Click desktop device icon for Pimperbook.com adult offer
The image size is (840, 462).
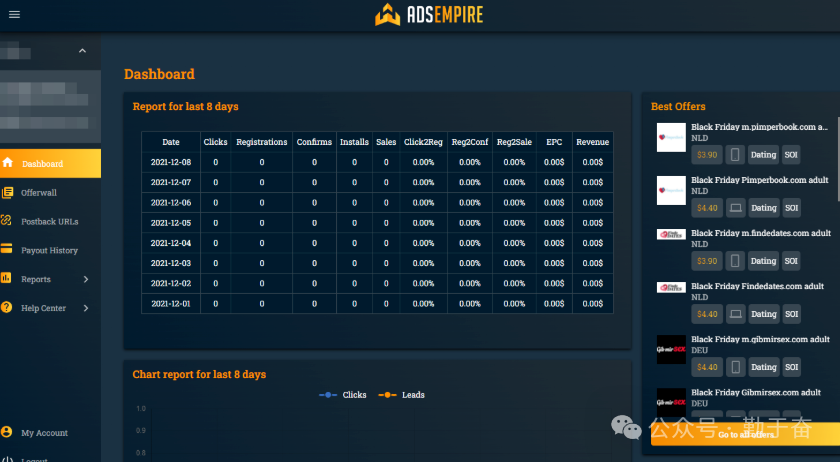736,208
